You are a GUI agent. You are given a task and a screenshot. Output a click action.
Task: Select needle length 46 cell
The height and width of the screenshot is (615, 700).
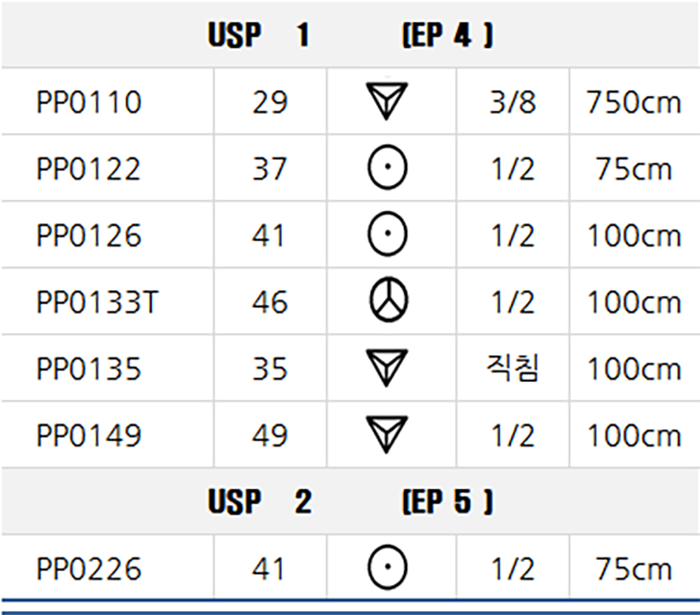tap(270, 302)
